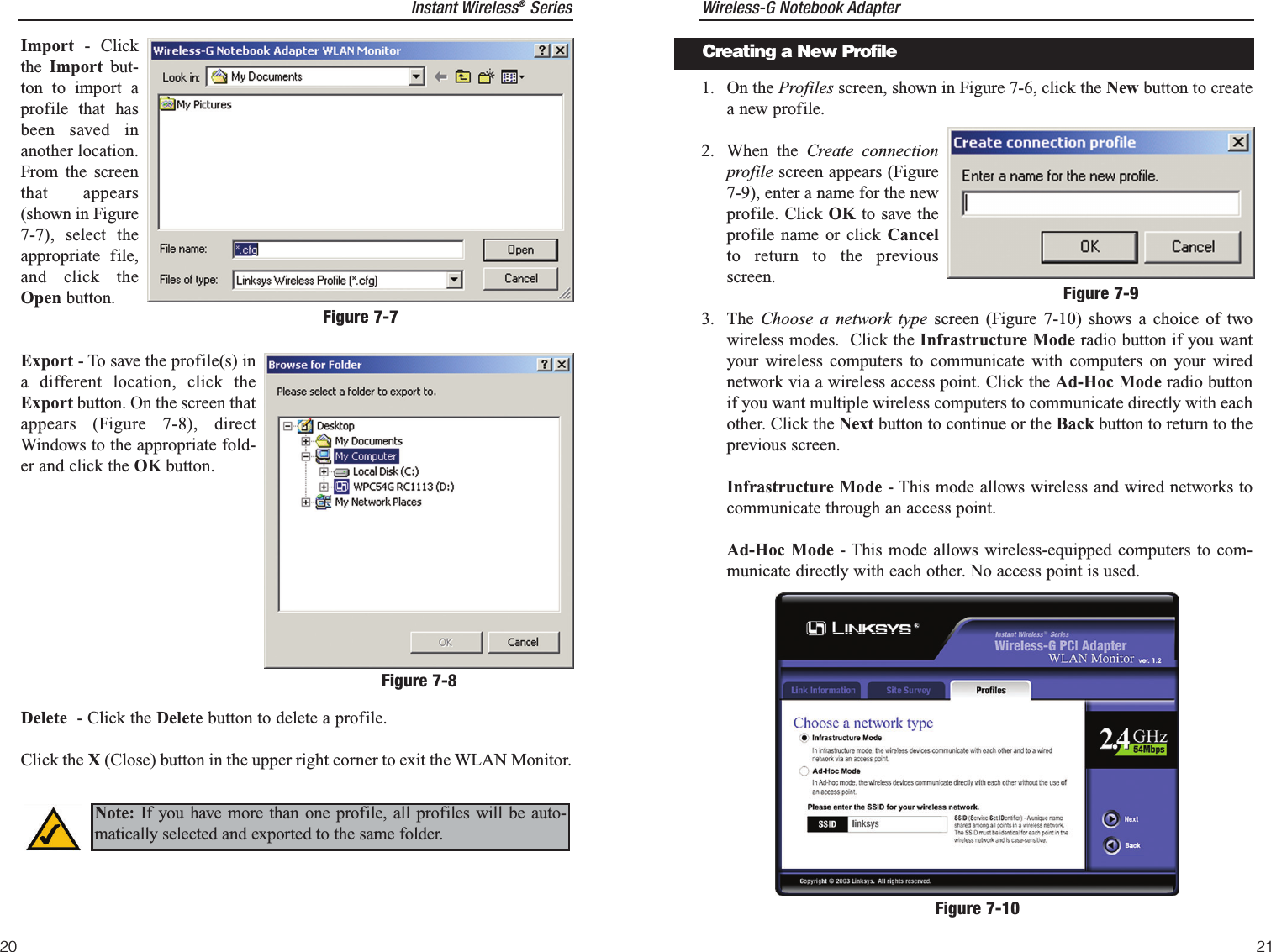This screenshot has height=952, width=1271.
Task: Click the My Network Places icon
Action: (x=324, y=502)
